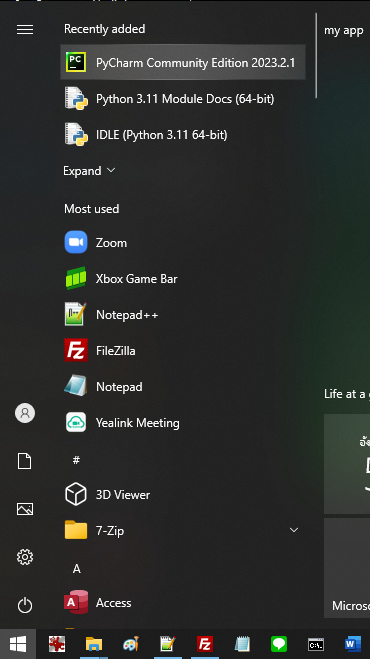Jump to the A letter section header
The image size is (370, 659).
tap(77, 569)
